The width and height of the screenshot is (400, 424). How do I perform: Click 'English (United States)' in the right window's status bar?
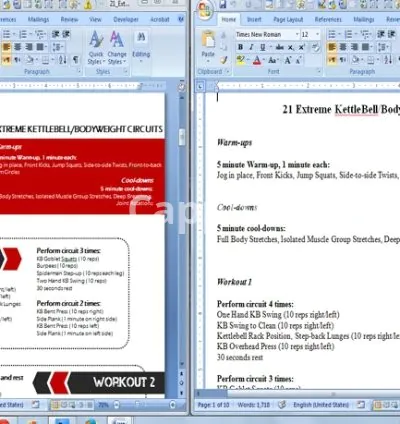(x=321, y=405)
